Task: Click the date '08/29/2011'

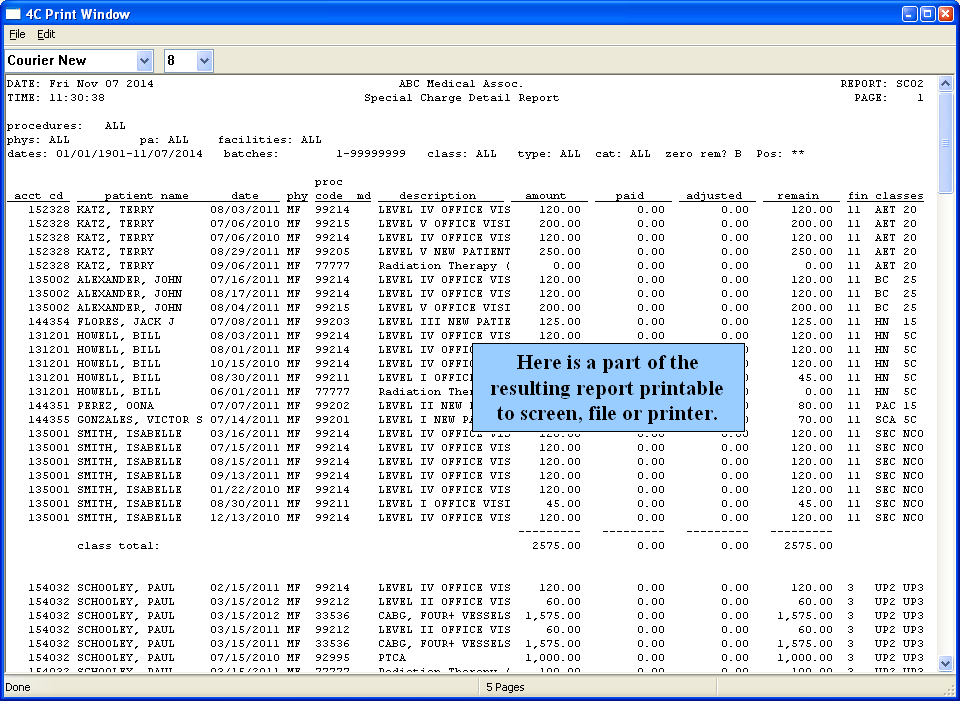Action: coord(245,252)
